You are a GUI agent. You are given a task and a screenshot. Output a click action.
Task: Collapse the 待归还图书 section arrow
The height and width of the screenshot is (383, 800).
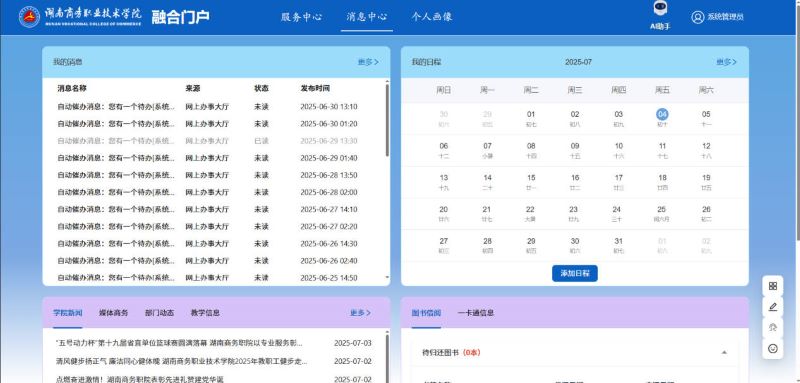723,352
